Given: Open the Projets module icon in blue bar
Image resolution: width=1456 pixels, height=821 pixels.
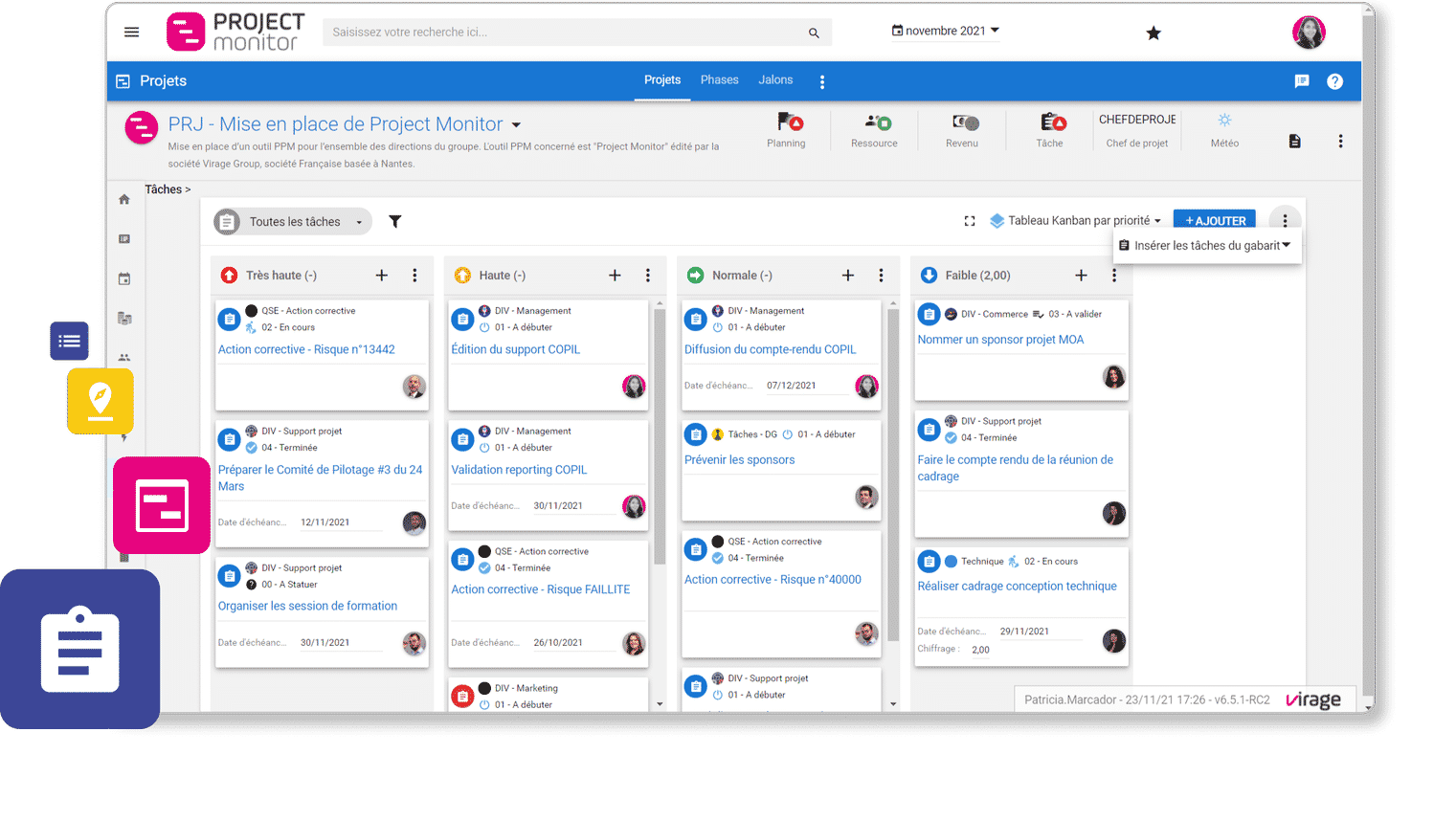Looking at the screenshot, I should coord(123,81).
